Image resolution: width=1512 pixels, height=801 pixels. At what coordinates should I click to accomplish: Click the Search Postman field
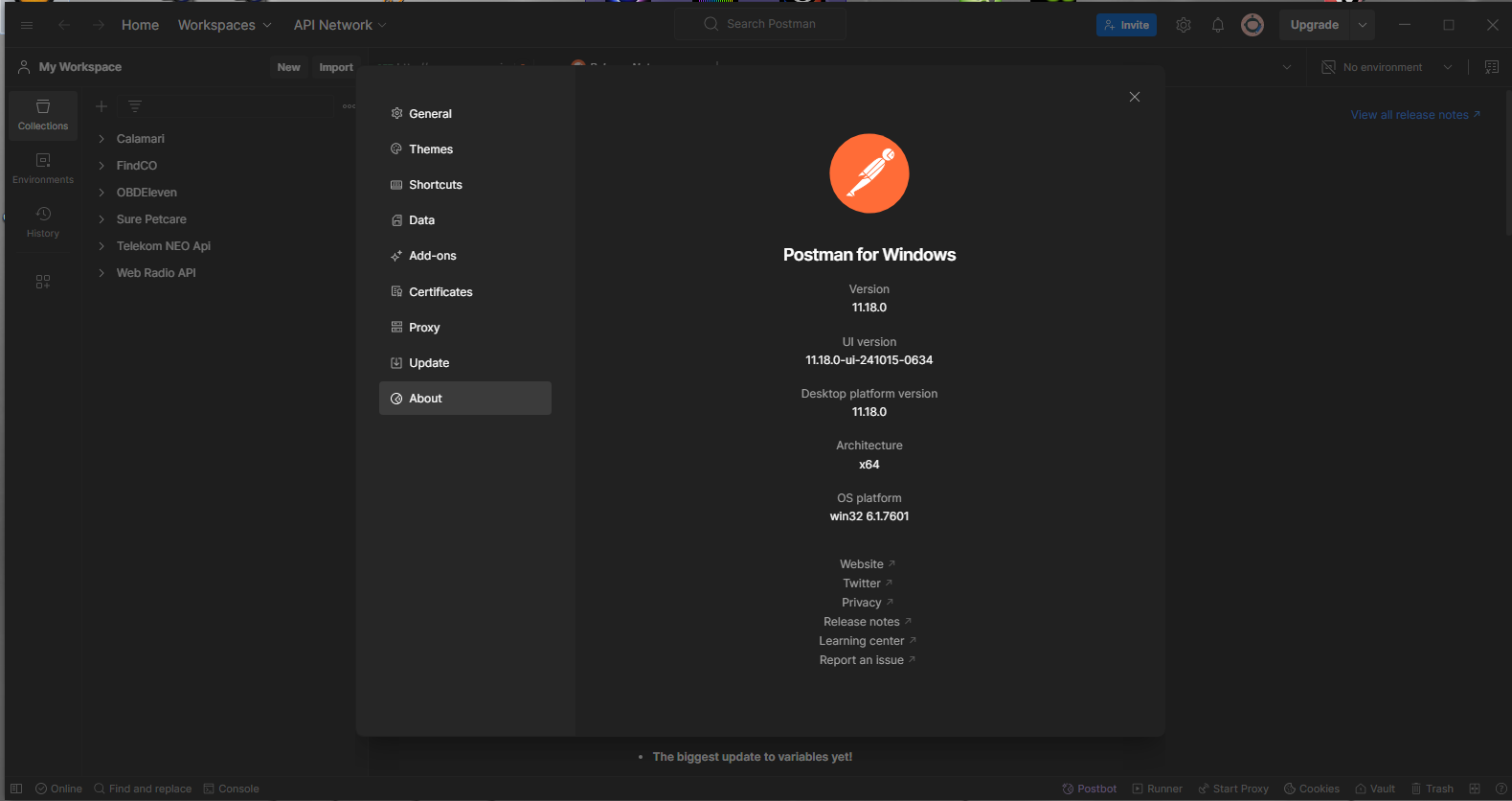pyautogui.click(x=760, y=24)
